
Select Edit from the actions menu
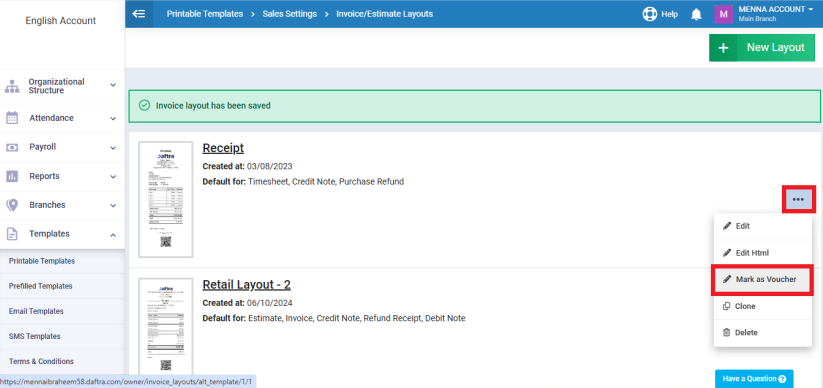763,226
